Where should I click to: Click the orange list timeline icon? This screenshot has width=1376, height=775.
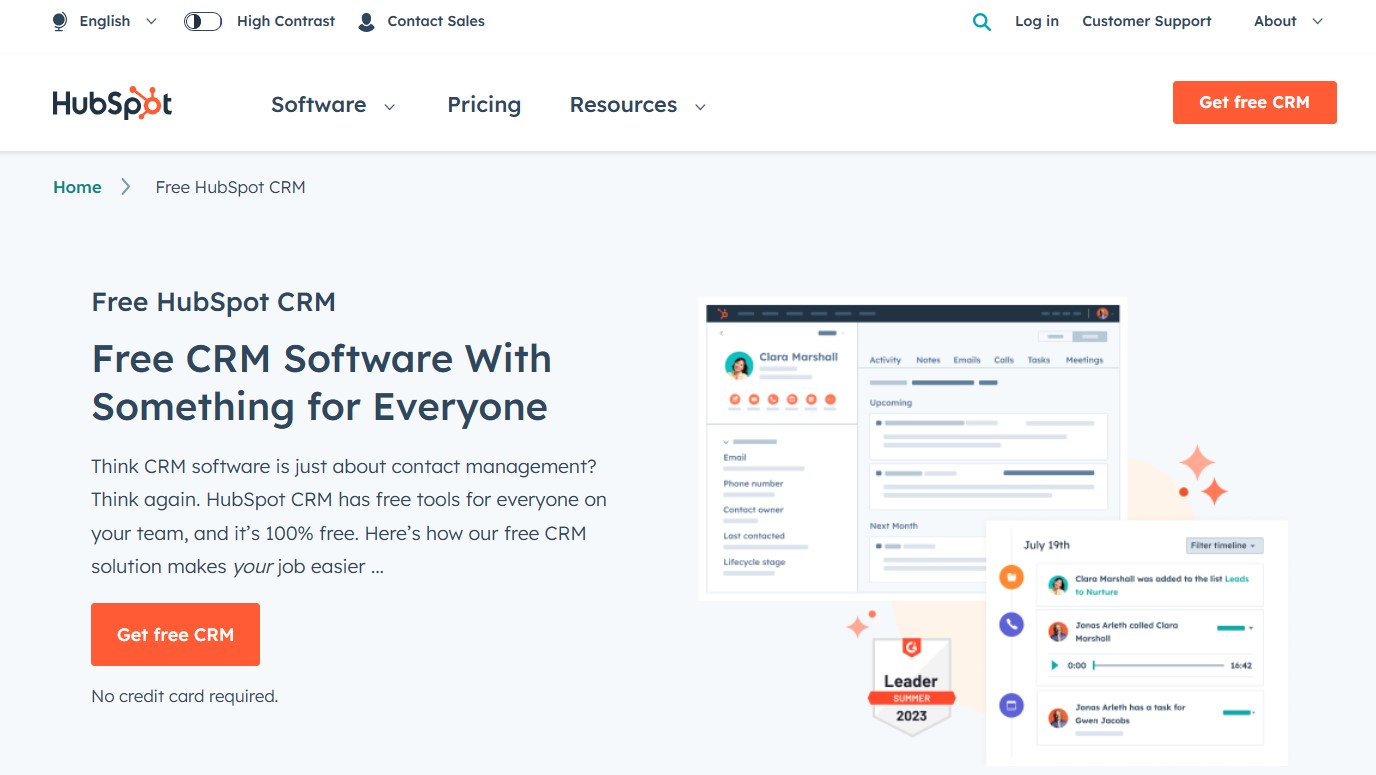coord(1011,577)
